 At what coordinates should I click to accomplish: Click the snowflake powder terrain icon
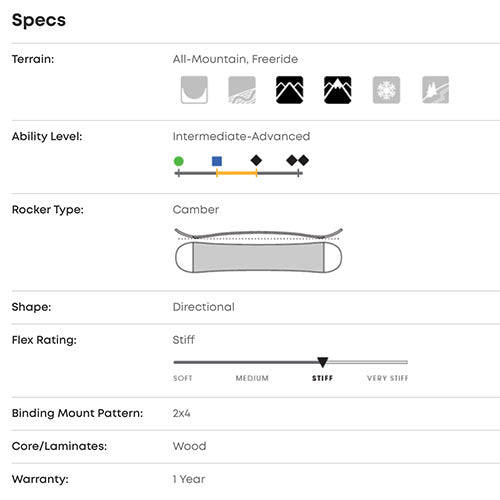[x=386, y=90]
